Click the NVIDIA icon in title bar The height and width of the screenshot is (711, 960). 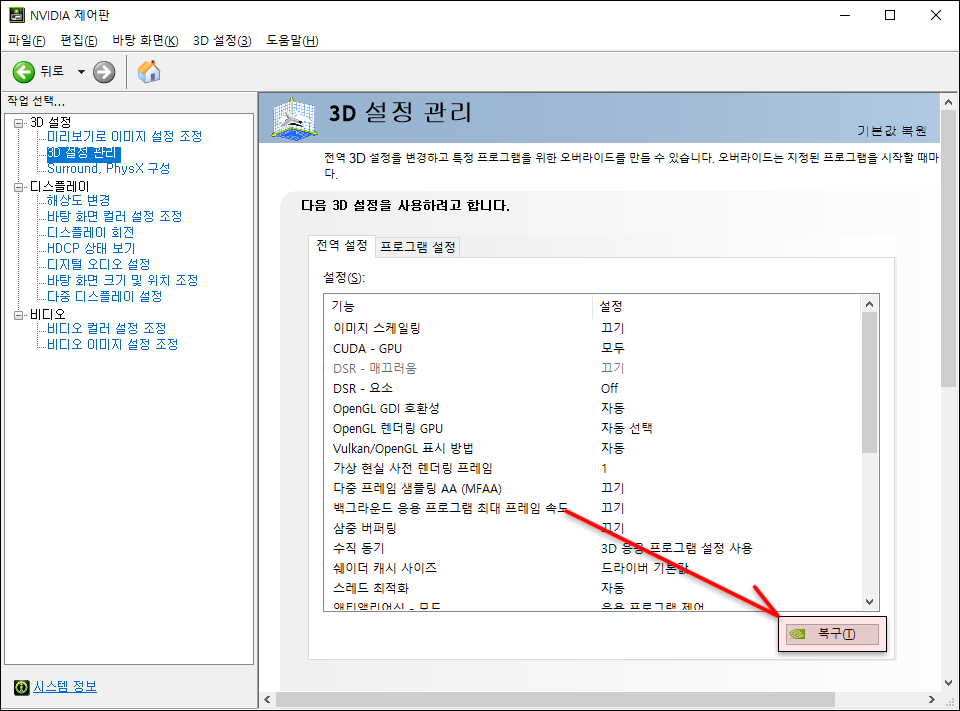pos(17,15)
